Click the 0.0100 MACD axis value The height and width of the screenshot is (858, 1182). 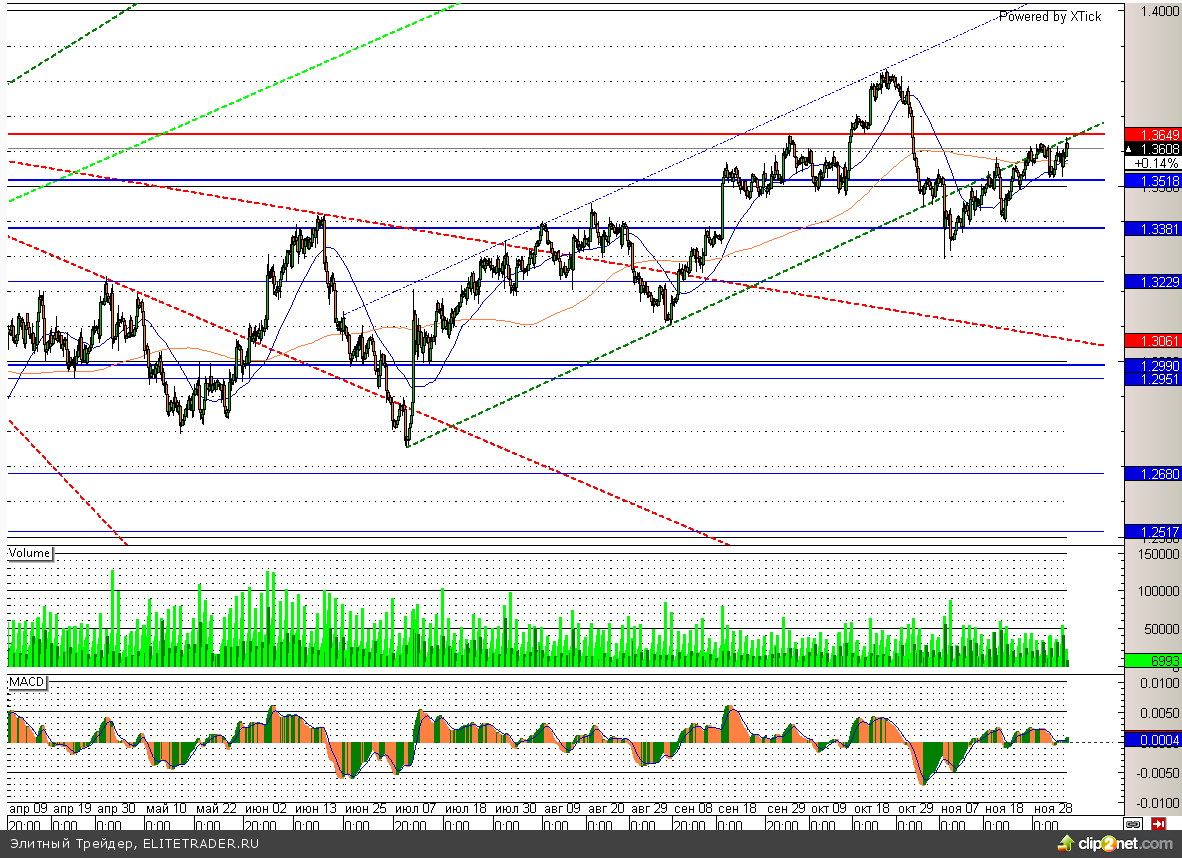coord(1159,683)
